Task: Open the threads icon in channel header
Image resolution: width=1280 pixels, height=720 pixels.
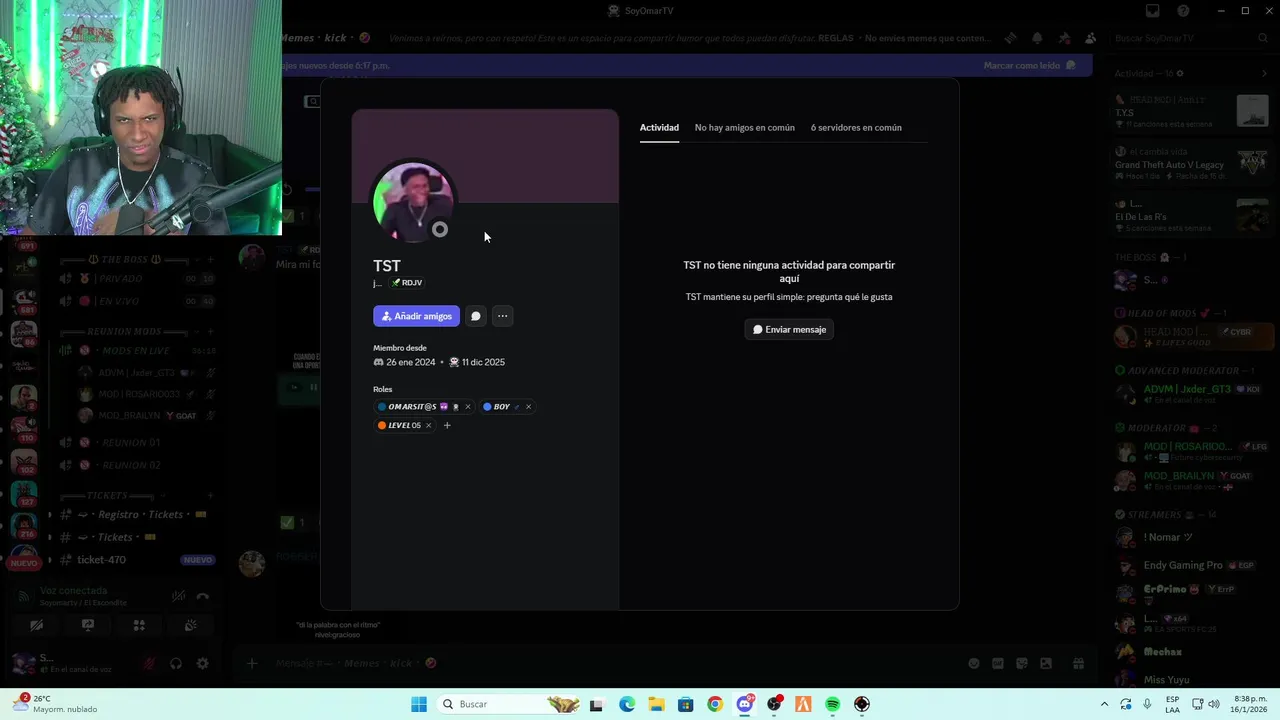Action: pos(1011,38)
